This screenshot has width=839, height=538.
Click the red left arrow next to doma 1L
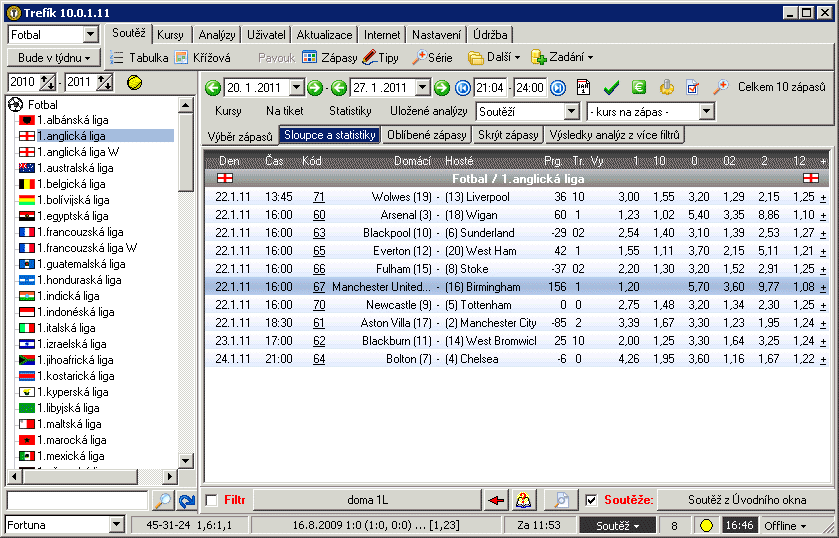click(x=496, y=501)
